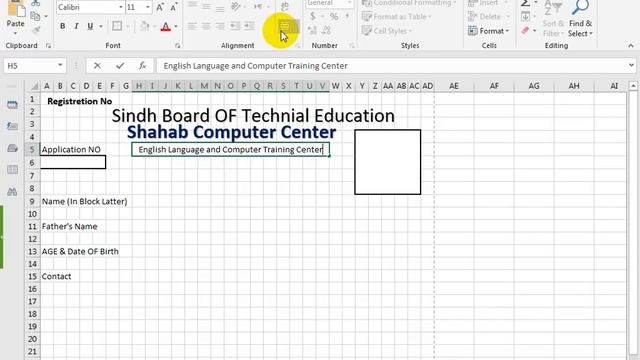Click the cell with English Language text
The height and width of the screenshot is (360, 640).
coord(230,150)
